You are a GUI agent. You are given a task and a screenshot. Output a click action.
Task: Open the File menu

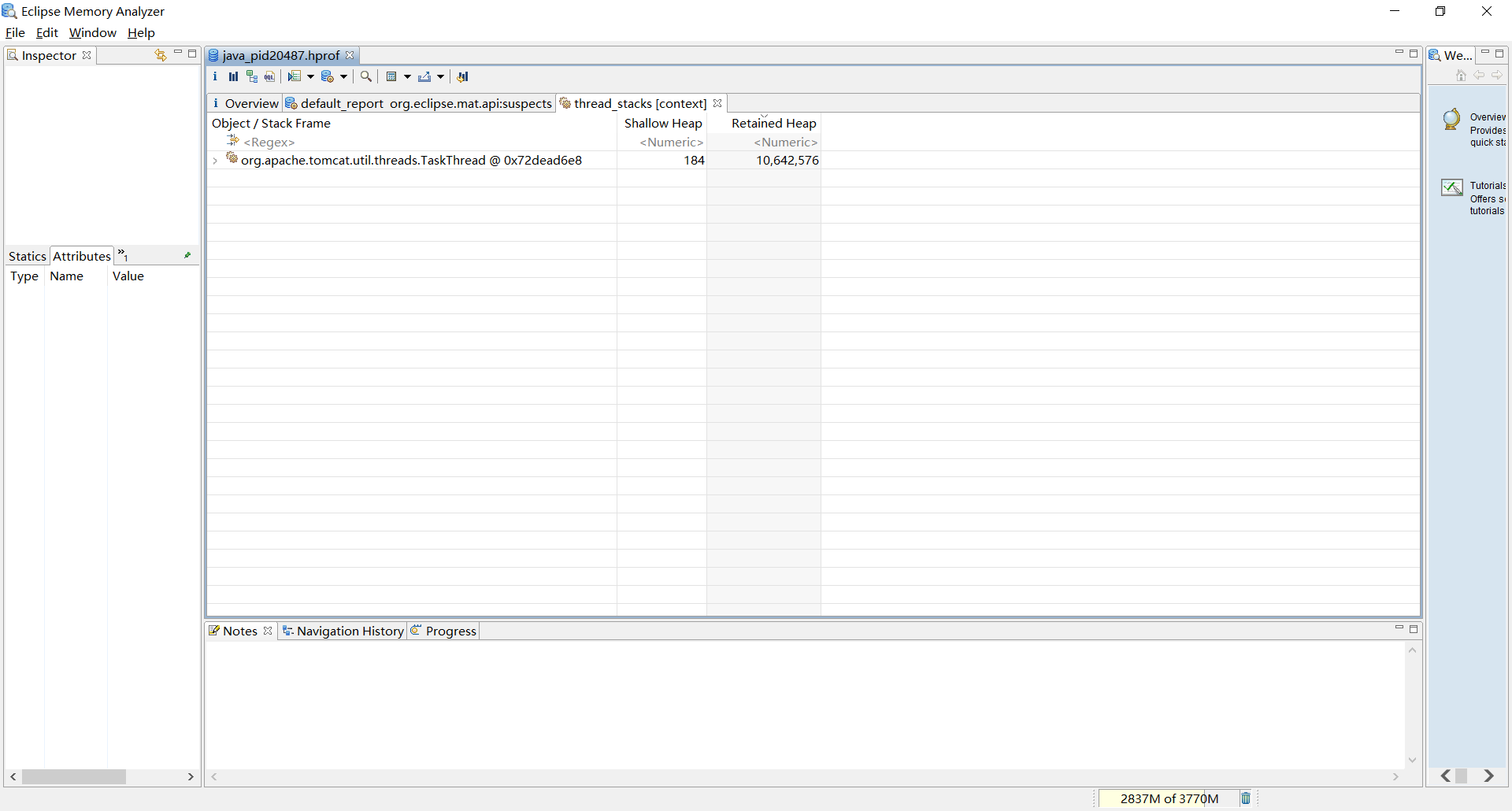[15, 32]
